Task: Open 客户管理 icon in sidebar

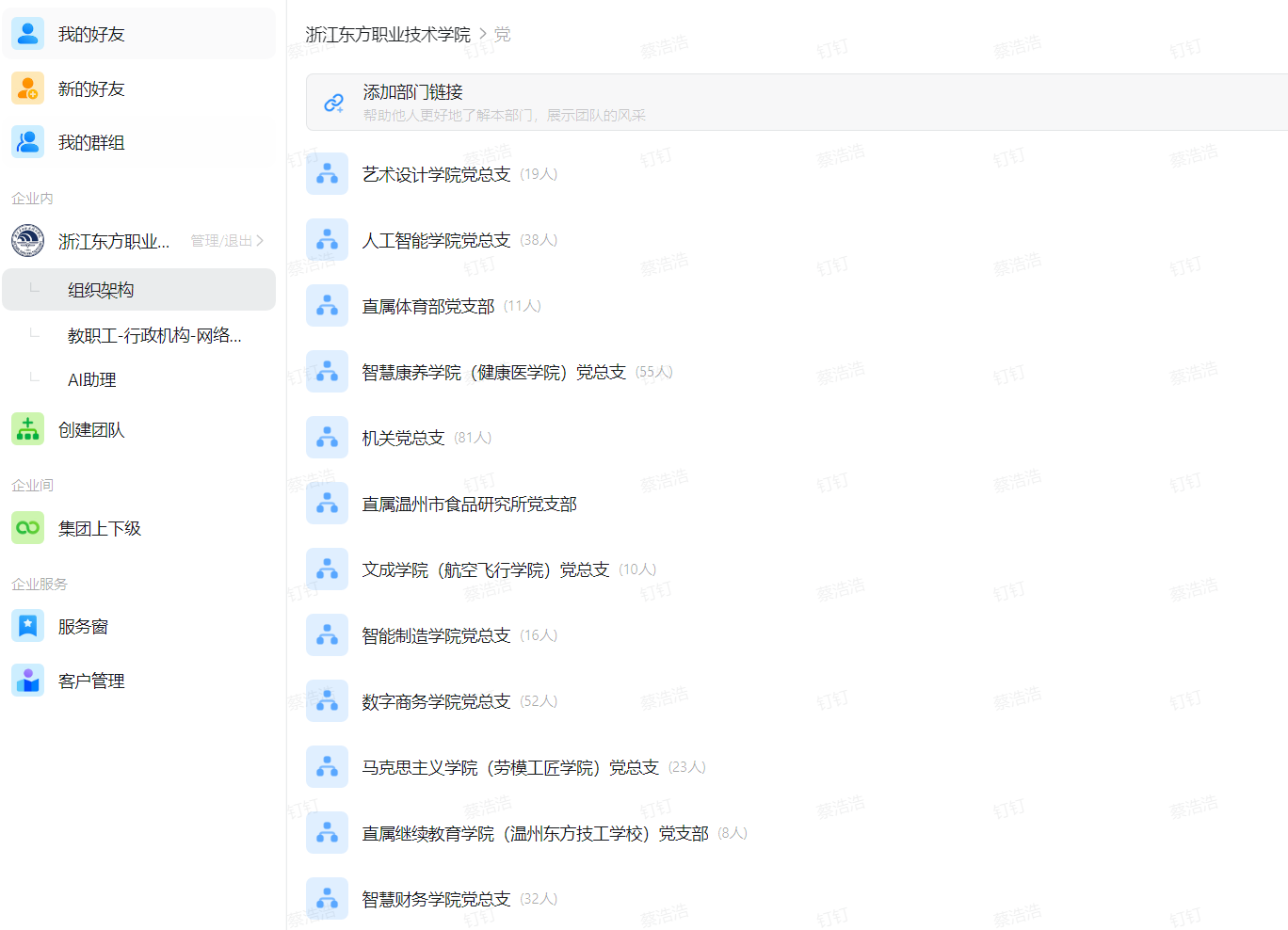Action: 27,681
